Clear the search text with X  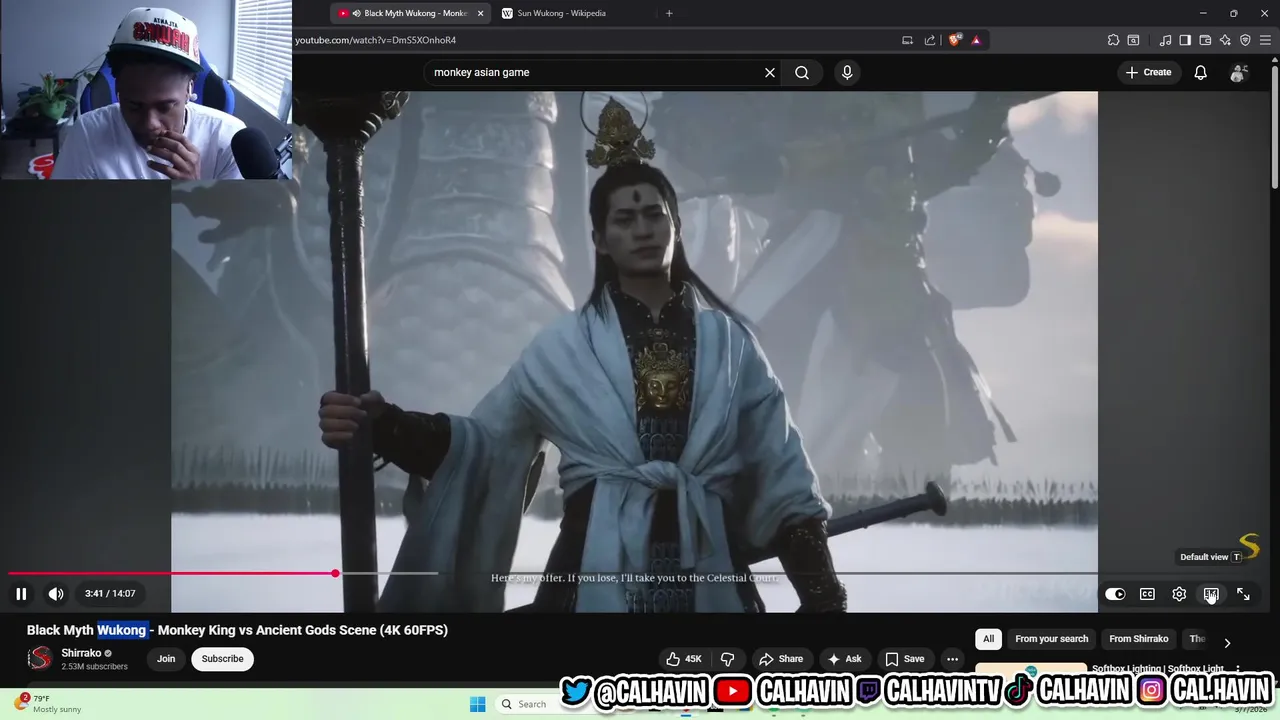[770, 72]
